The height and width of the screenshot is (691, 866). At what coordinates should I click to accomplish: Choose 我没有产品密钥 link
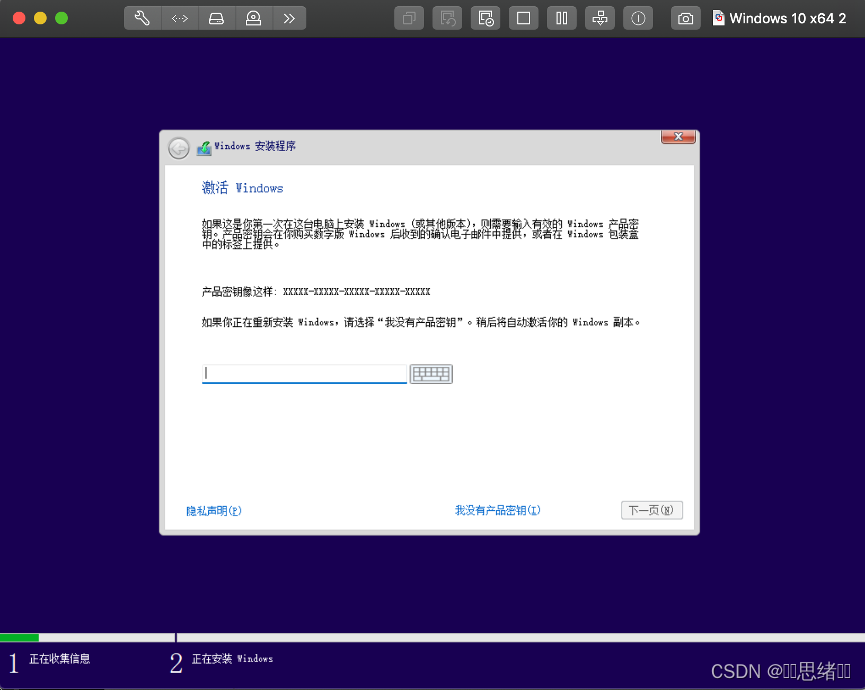coord(498,510)
